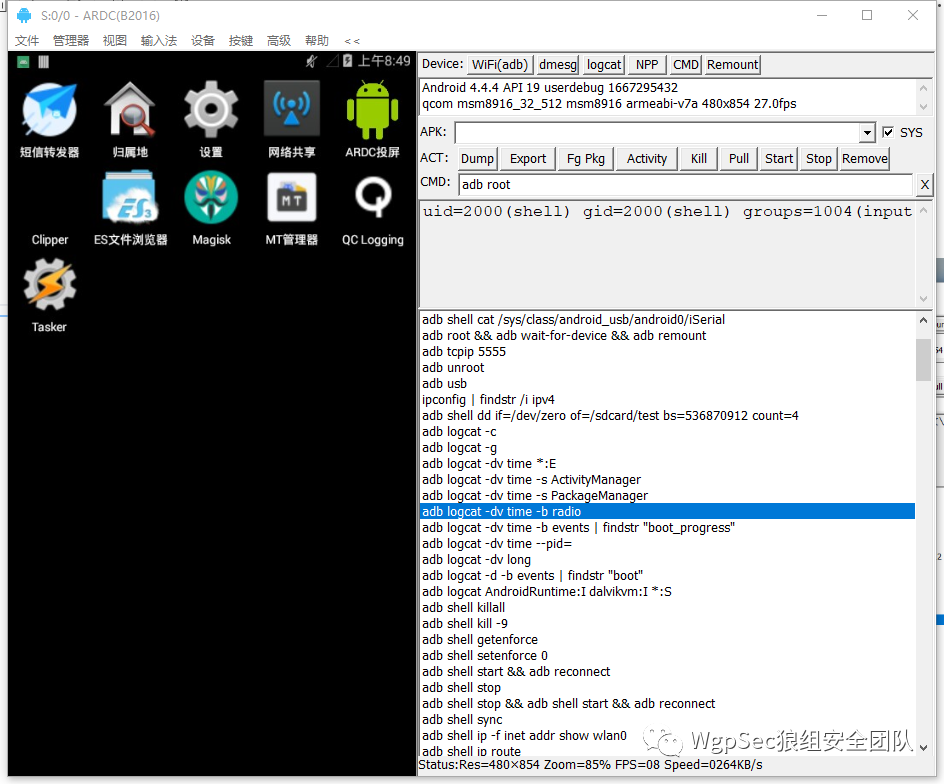The image size is (944, 784).
Task: Open the Clipper app
Action: pyautogui.click(x=49, y=240)
